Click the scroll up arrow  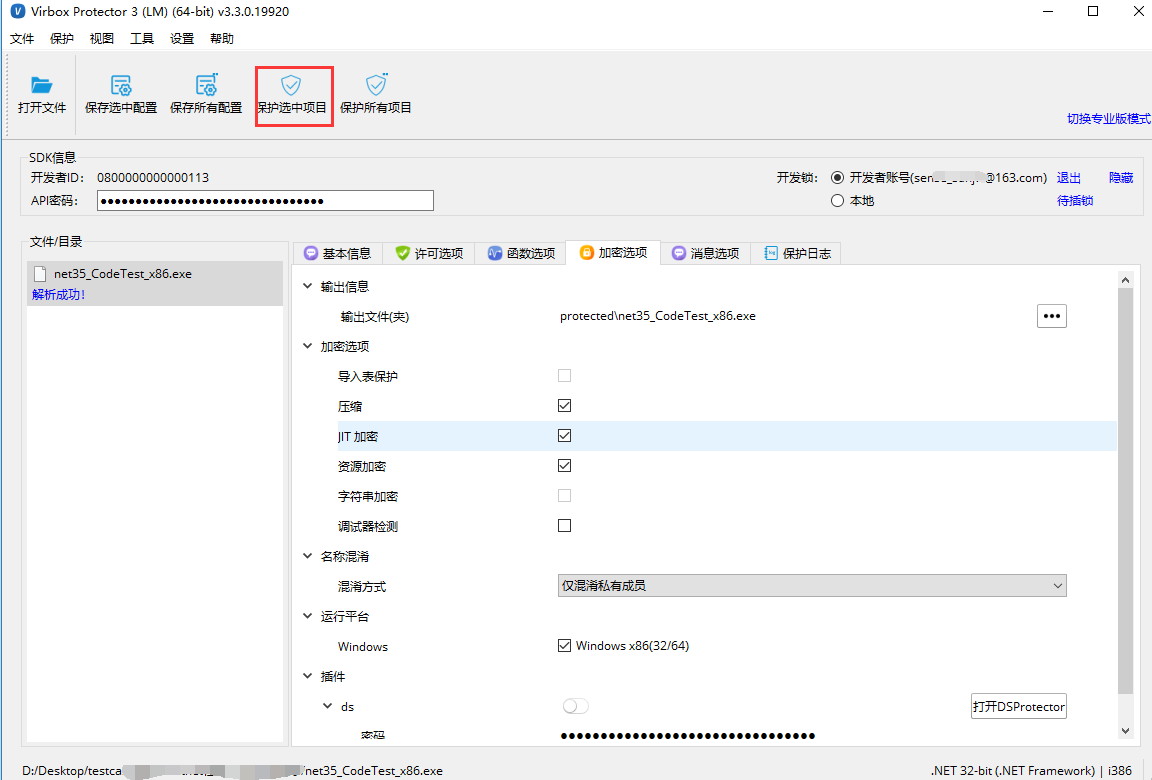(1125, 280)
